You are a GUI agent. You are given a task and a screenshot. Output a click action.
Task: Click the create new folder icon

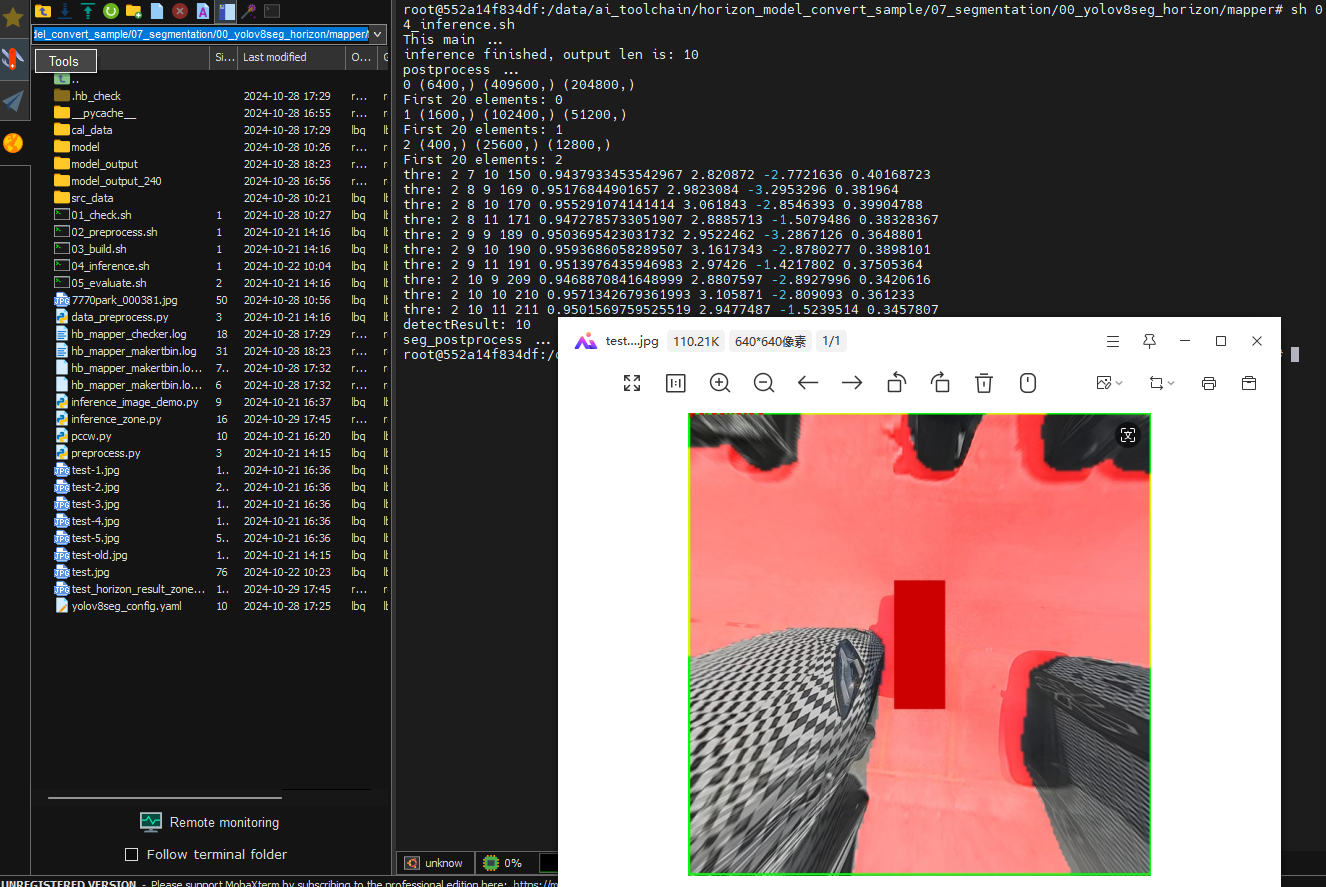(x=134, y=11)
